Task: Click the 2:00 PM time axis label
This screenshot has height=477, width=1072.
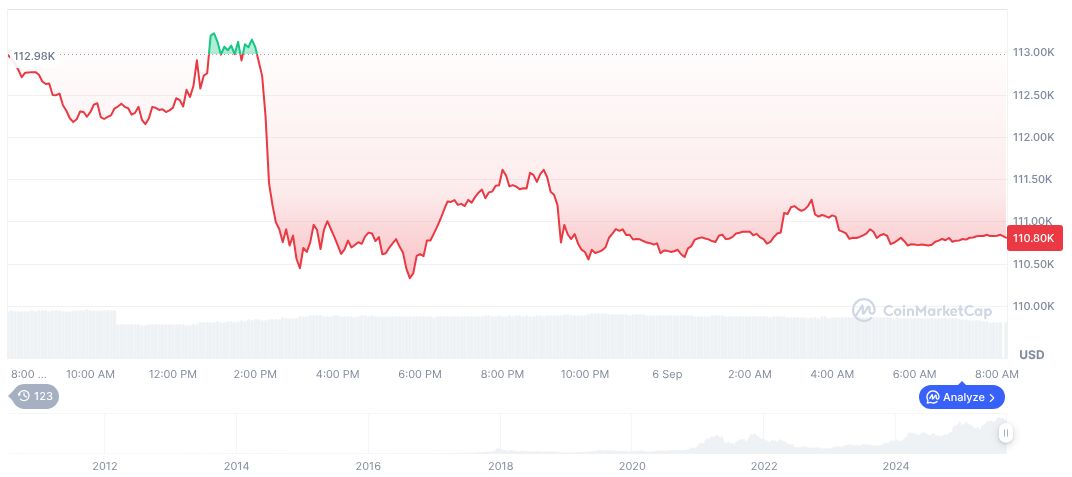Action: pyautogui.click(x=255, y=374)
